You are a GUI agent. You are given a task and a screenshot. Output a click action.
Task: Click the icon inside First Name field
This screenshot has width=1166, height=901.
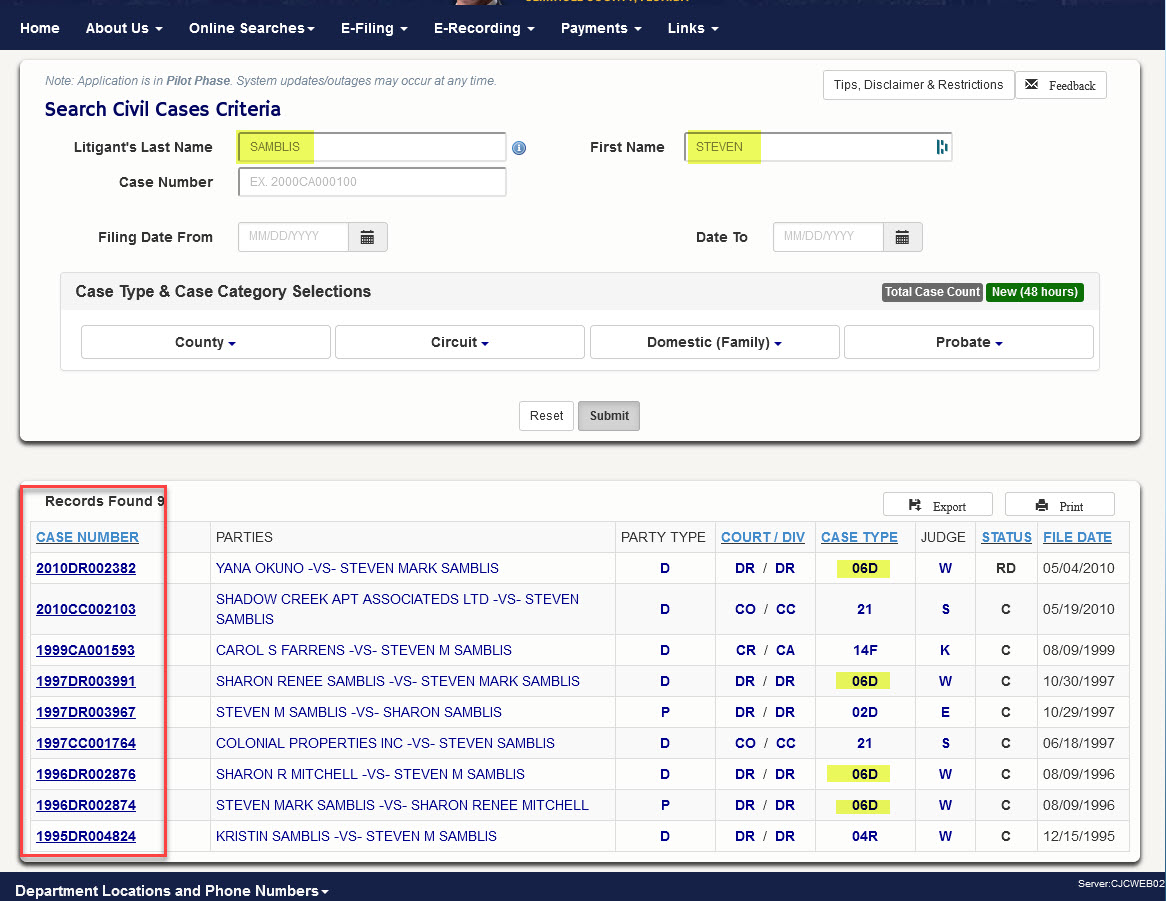(941, 147)
